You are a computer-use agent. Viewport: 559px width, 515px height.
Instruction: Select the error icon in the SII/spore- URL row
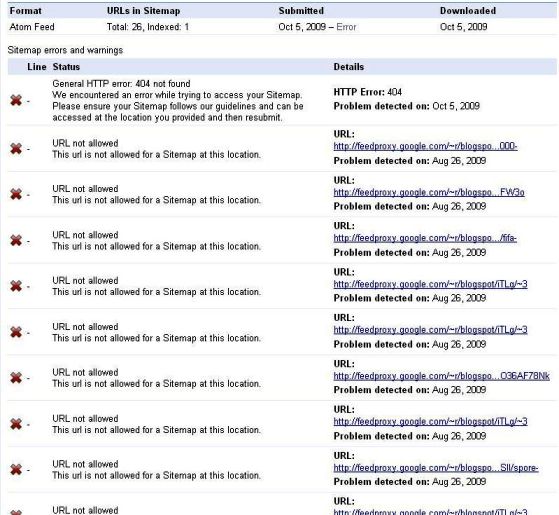point(16,470)
